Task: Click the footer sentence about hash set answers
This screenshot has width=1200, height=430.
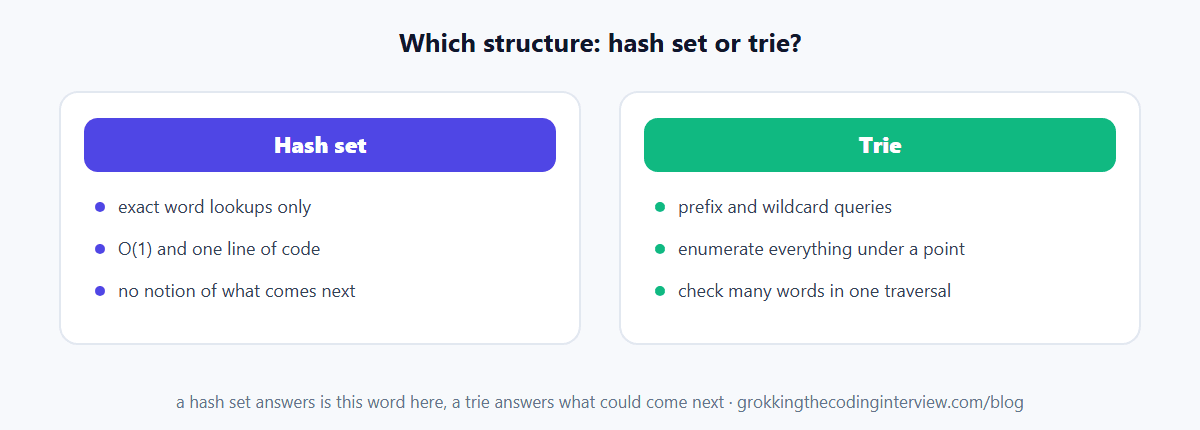Action: (x=450, y=402)
